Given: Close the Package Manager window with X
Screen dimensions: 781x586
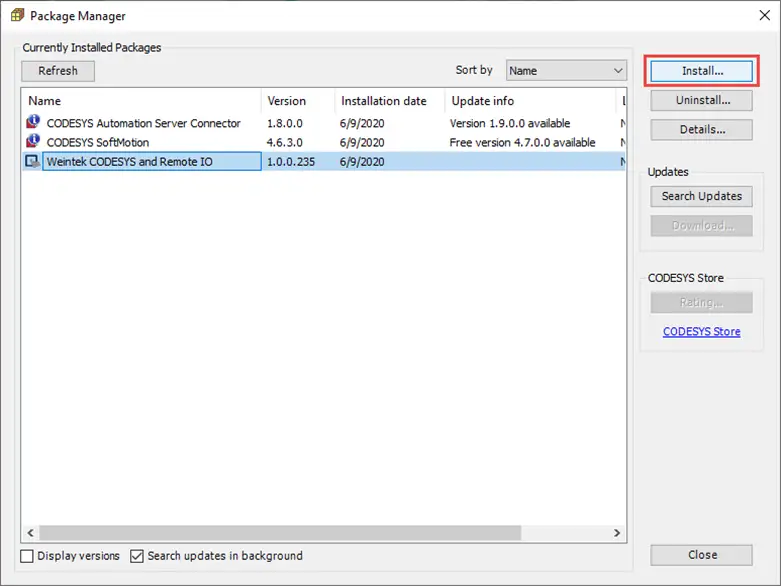Looking at the screenshot, I should pyautogui.click(x=765, y=15).
